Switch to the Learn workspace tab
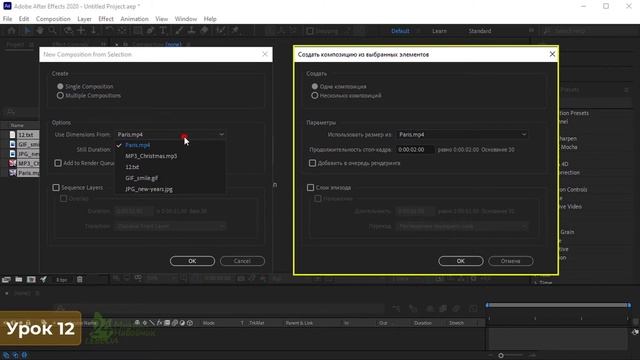This screenshot has width=640, height=360. [x=439, y=31]
